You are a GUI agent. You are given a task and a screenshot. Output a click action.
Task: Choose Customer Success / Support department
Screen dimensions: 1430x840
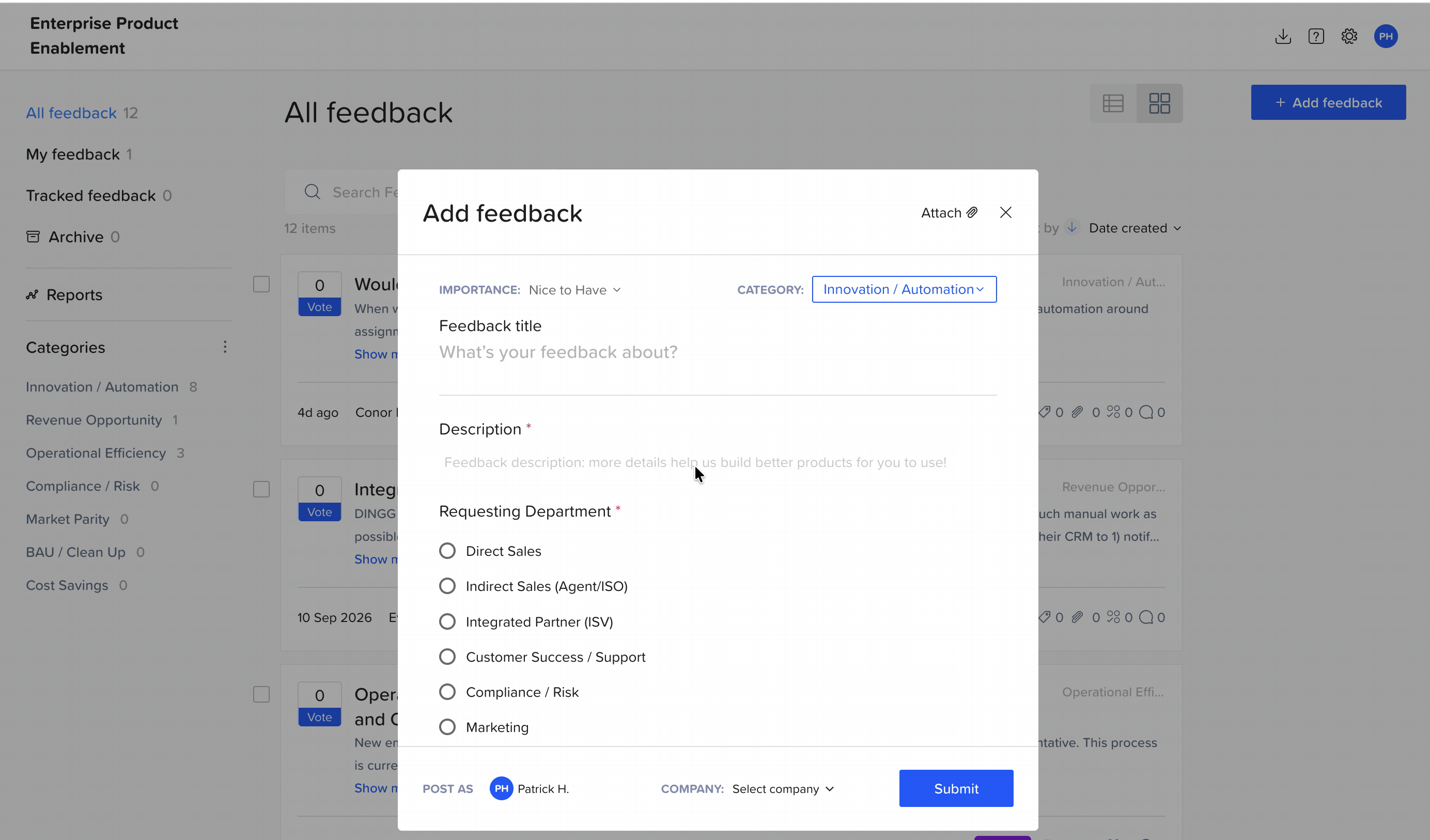point(447,657)
